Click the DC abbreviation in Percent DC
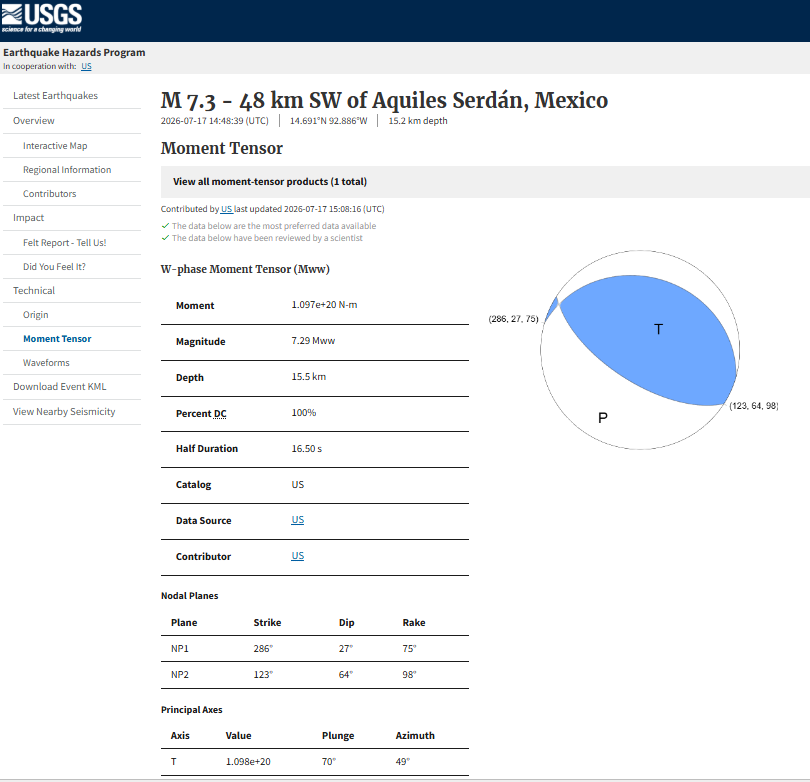The height and width of the screenshot is (782, 810). [220, 413]
